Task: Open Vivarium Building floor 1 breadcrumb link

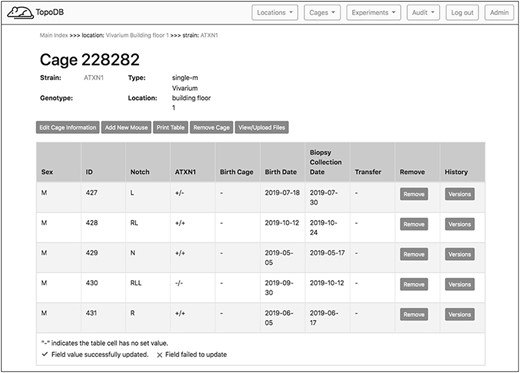Action: pos(137,35)
